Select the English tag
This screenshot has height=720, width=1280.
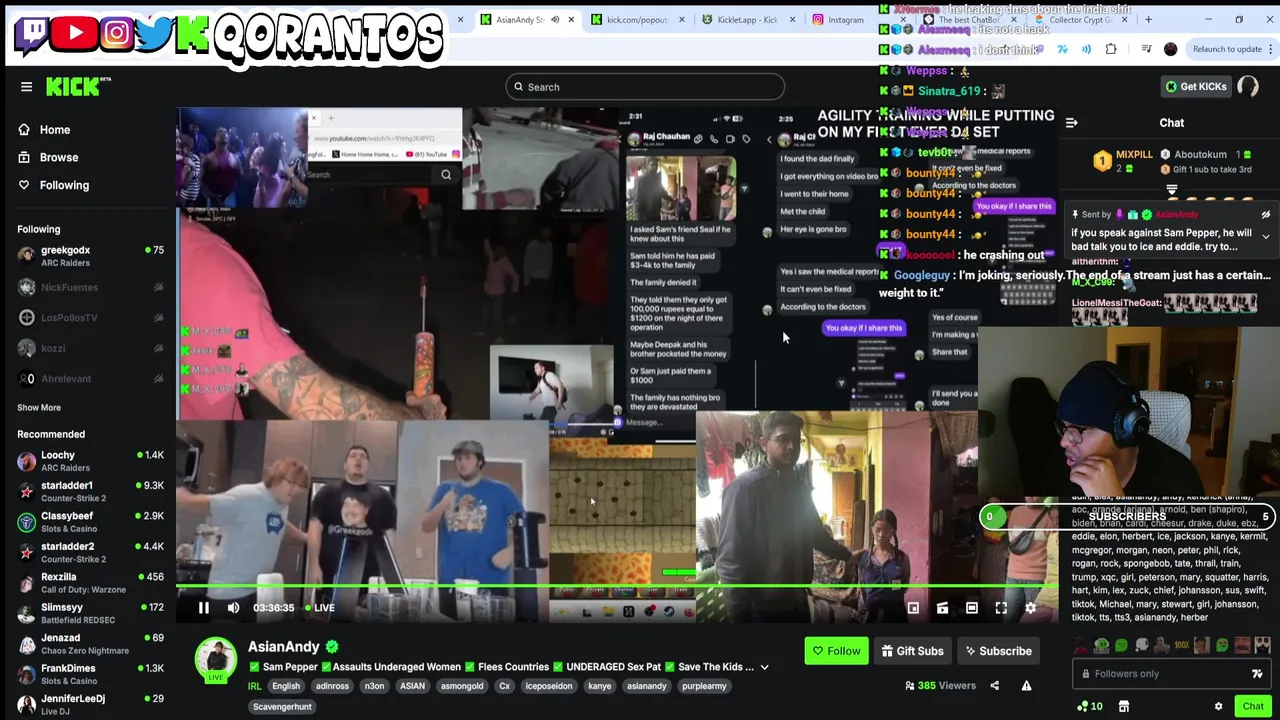pyautogui.click(x=286, y=686)
